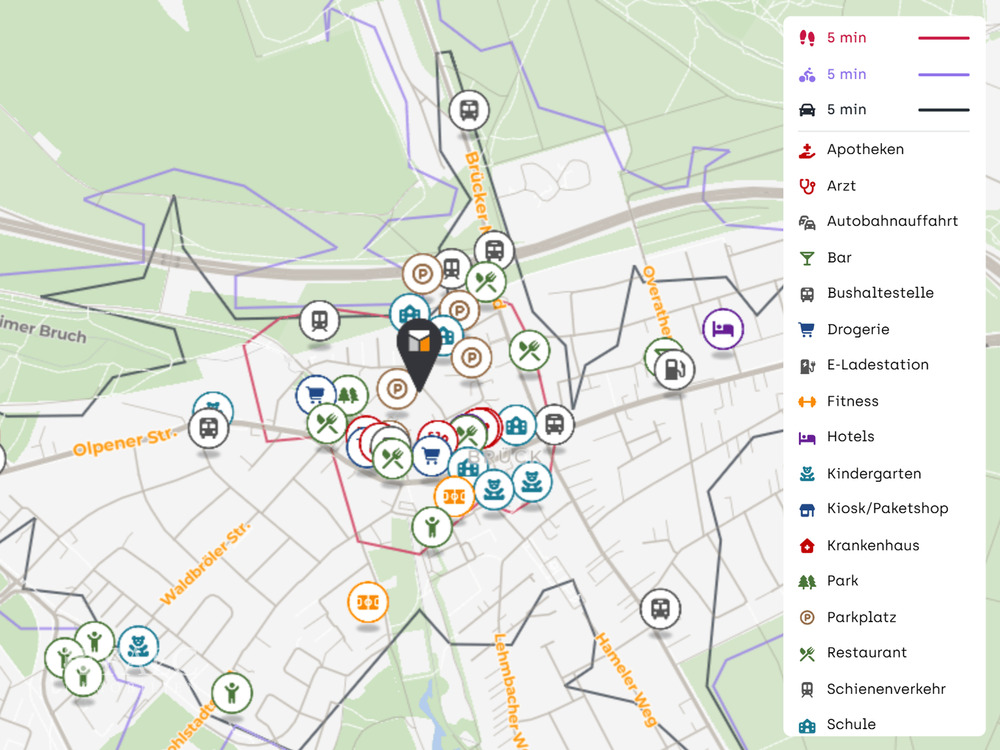Toggle the Bar category in legend

[839, 258]
